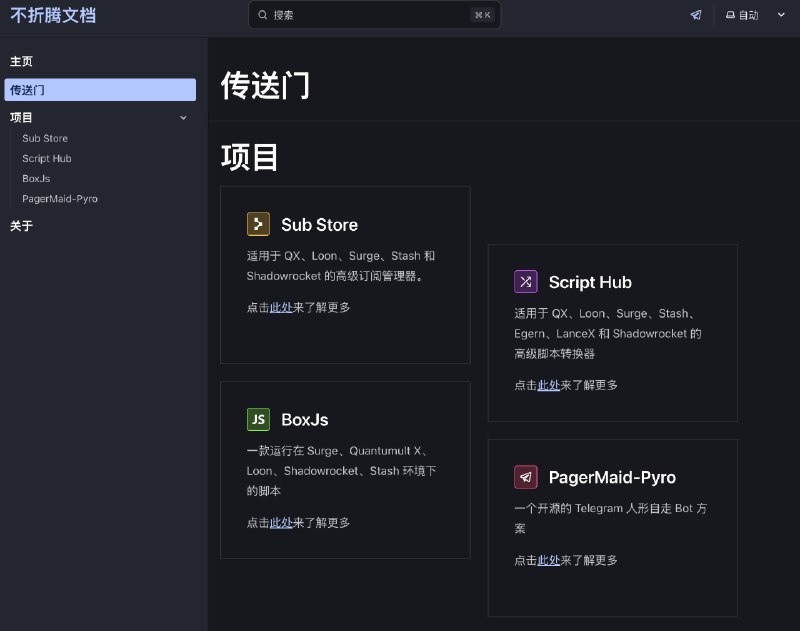
Task: Open Script Hub sidebar entry
Action: pos(47,159)
